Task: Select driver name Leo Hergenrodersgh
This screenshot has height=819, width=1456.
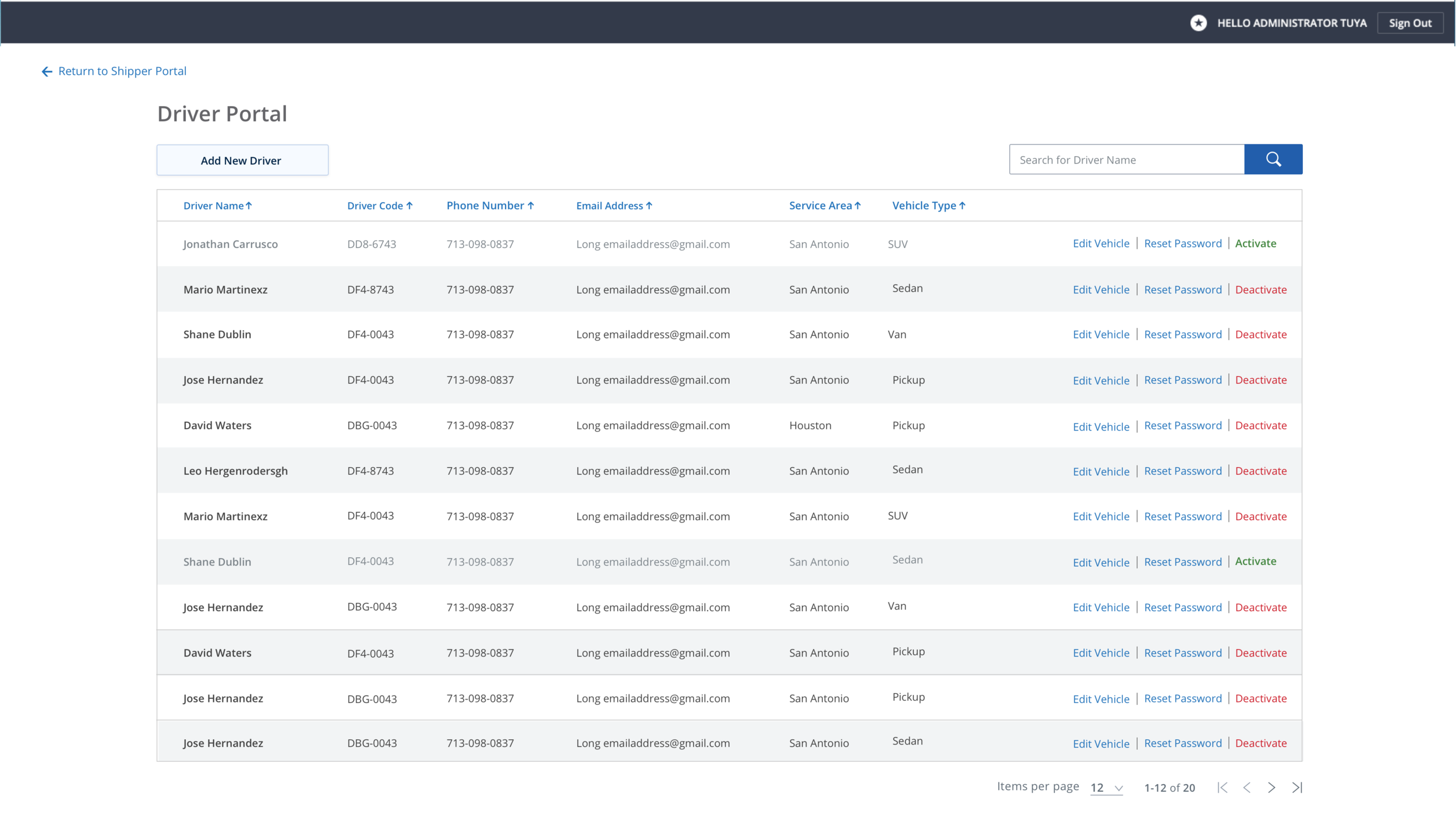Action: point(235,471)
